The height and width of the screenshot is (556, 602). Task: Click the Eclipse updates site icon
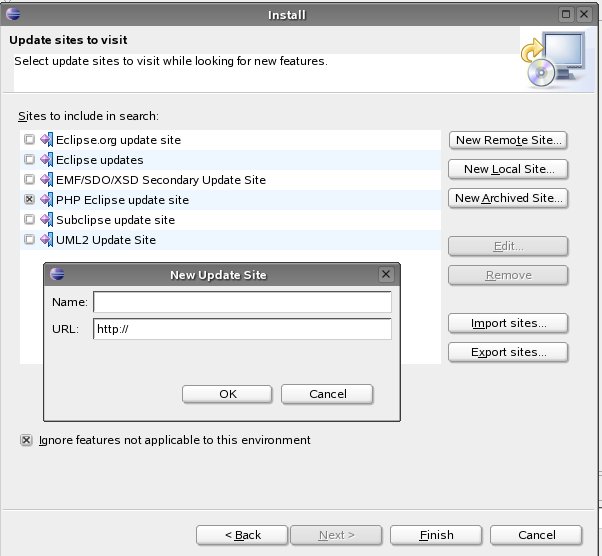[x=46, y=160]
